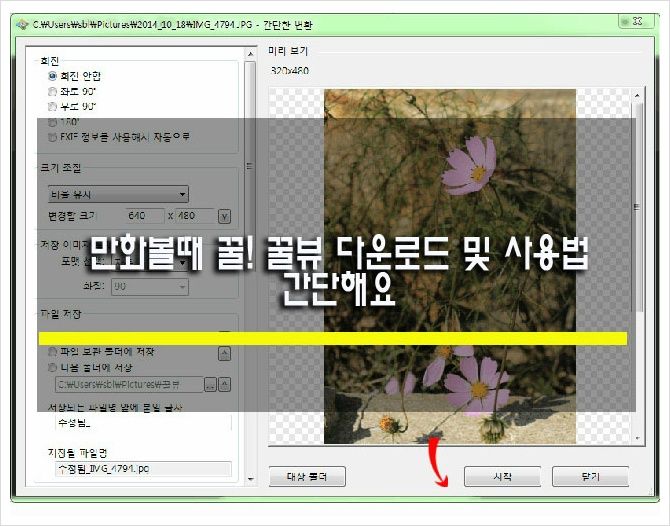Click the preview pane scrollbar down arrow
This screenshot has height=526, width=670.
point(637,438)
